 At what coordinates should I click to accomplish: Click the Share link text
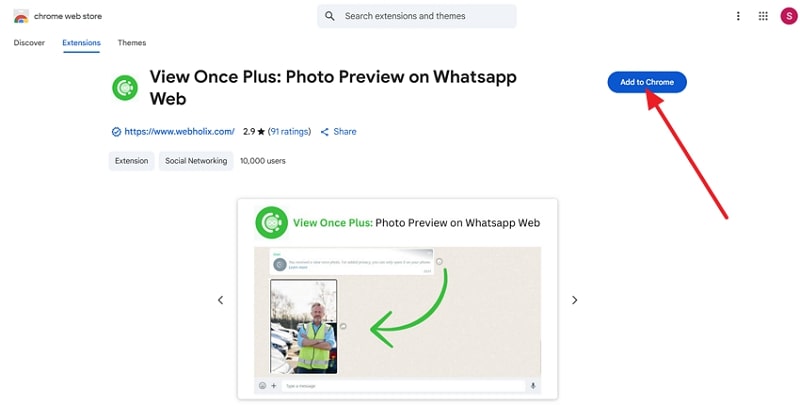coord(345,132)
